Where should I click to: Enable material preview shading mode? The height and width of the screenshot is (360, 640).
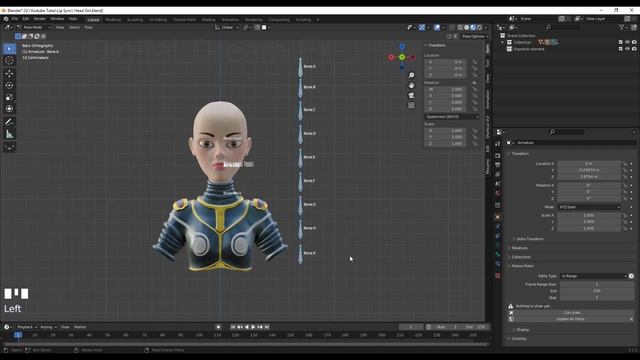tap(473, 27)
